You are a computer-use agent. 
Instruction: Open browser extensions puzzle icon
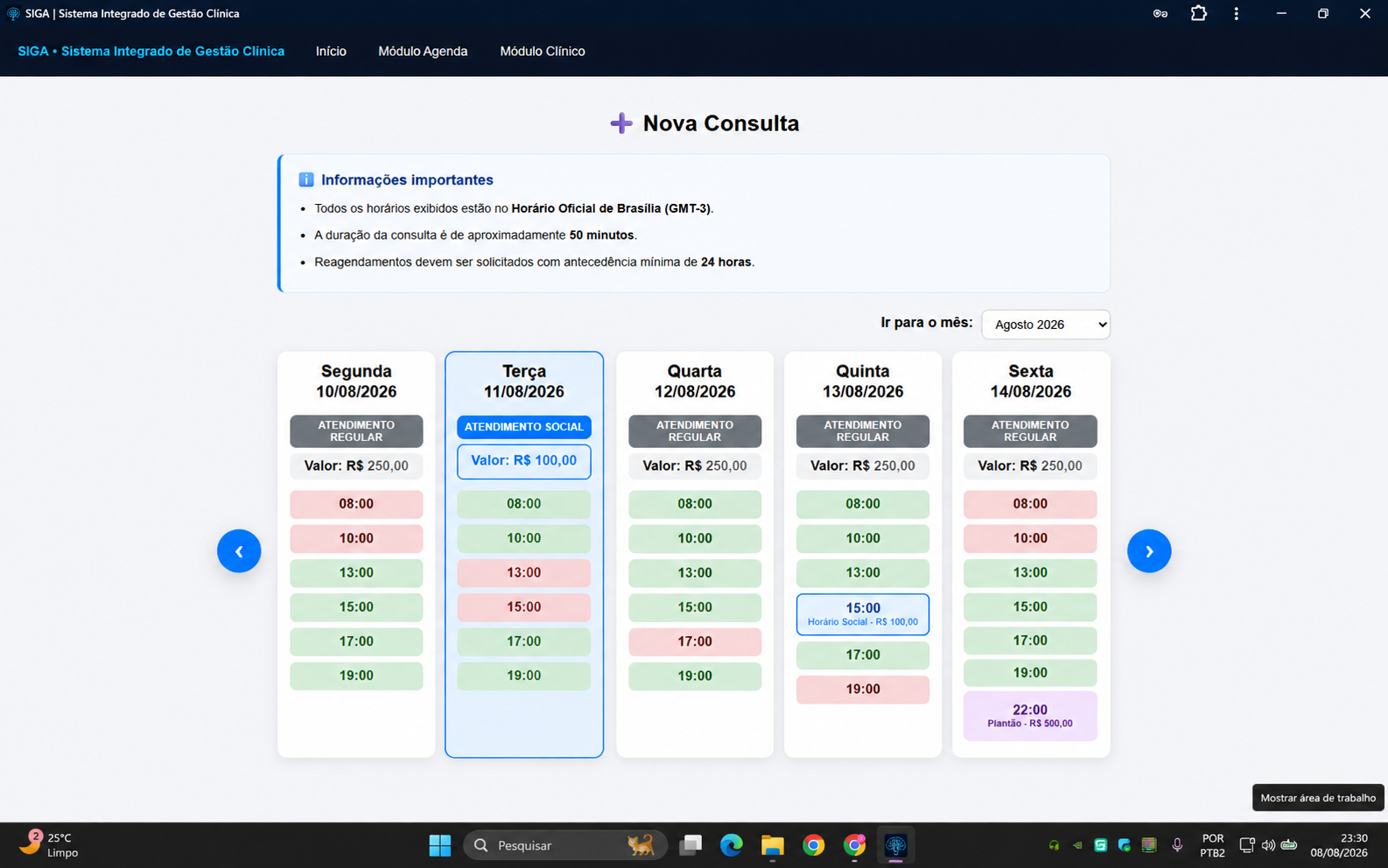1199,13
